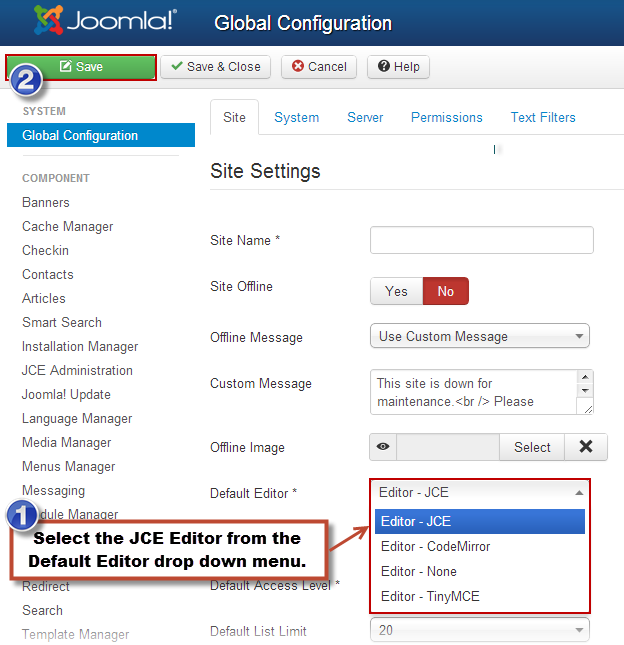The image size is (624, 645).
Task: Open Smart Search link
Action: [62, 322]
